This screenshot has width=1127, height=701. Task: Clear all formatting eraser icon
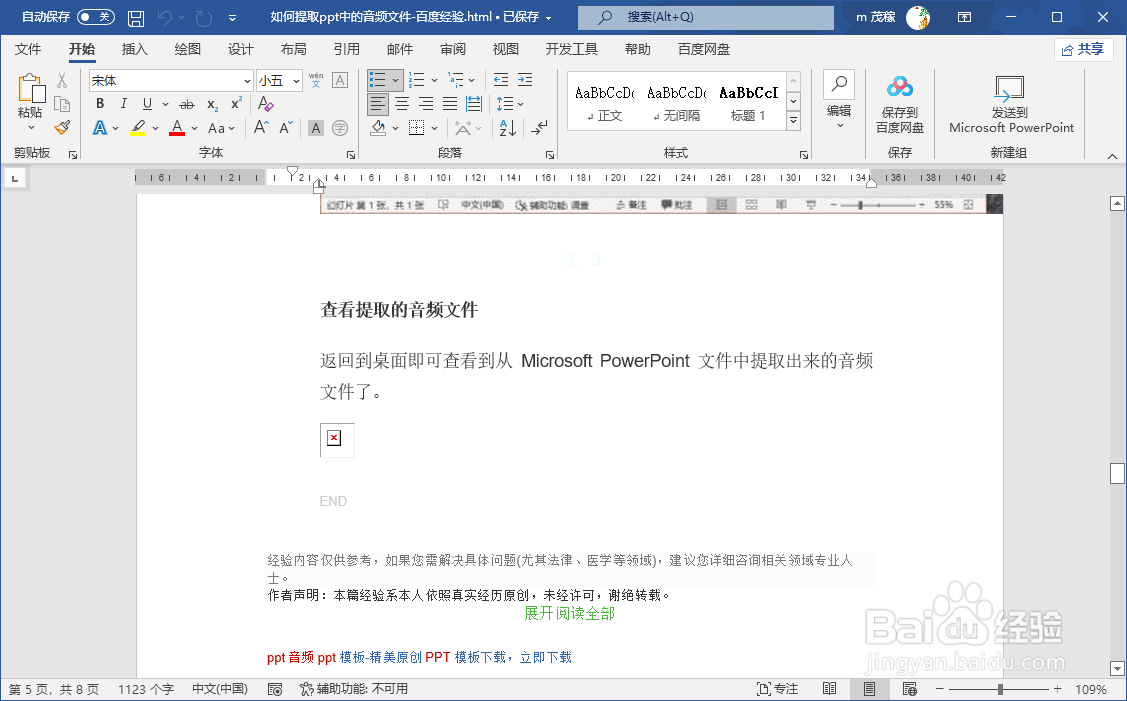pyautogui.click(x=265, y=104)
